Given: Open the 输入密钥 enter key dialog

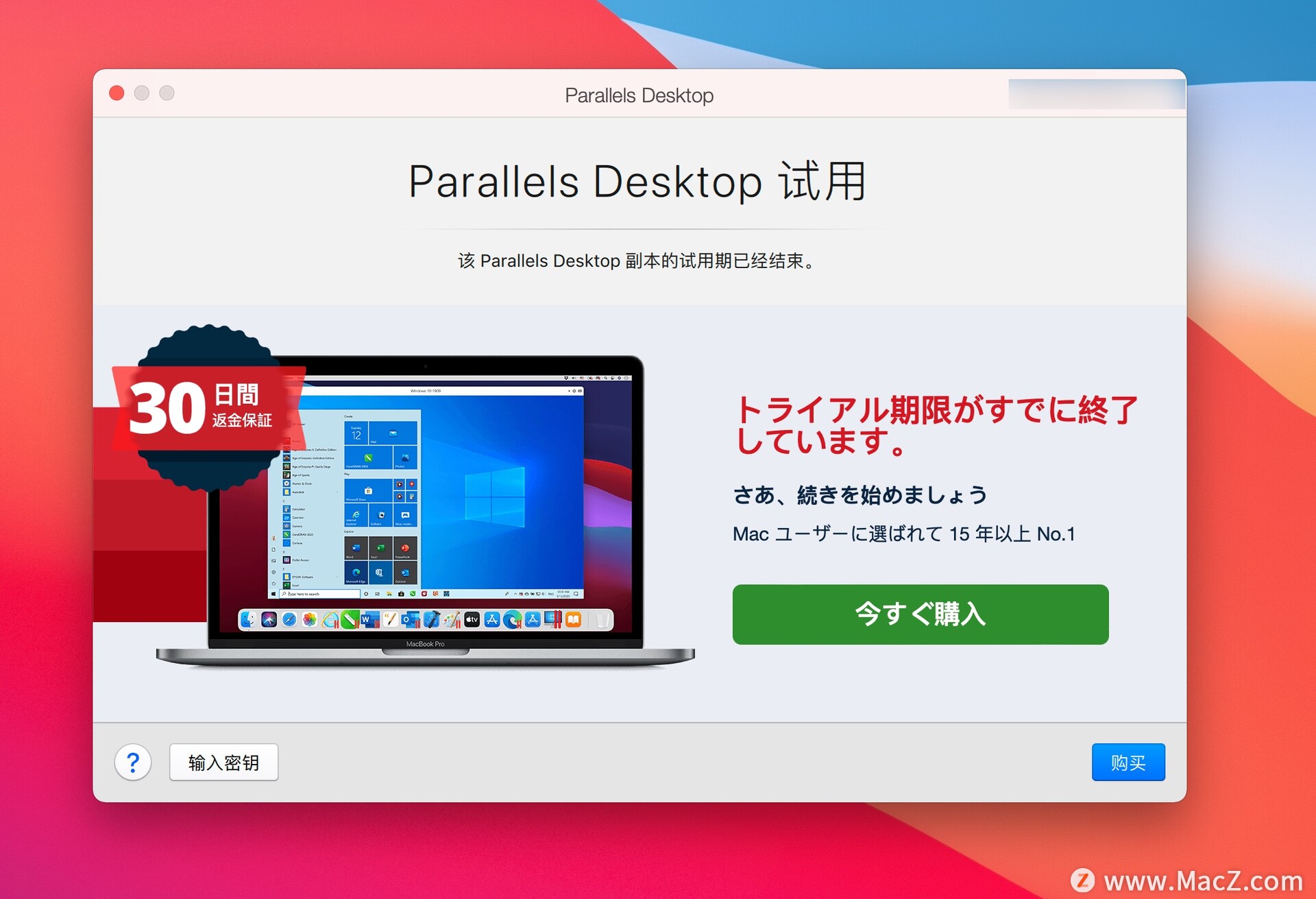Looking at the screenshot, I should tap(223, 762).
